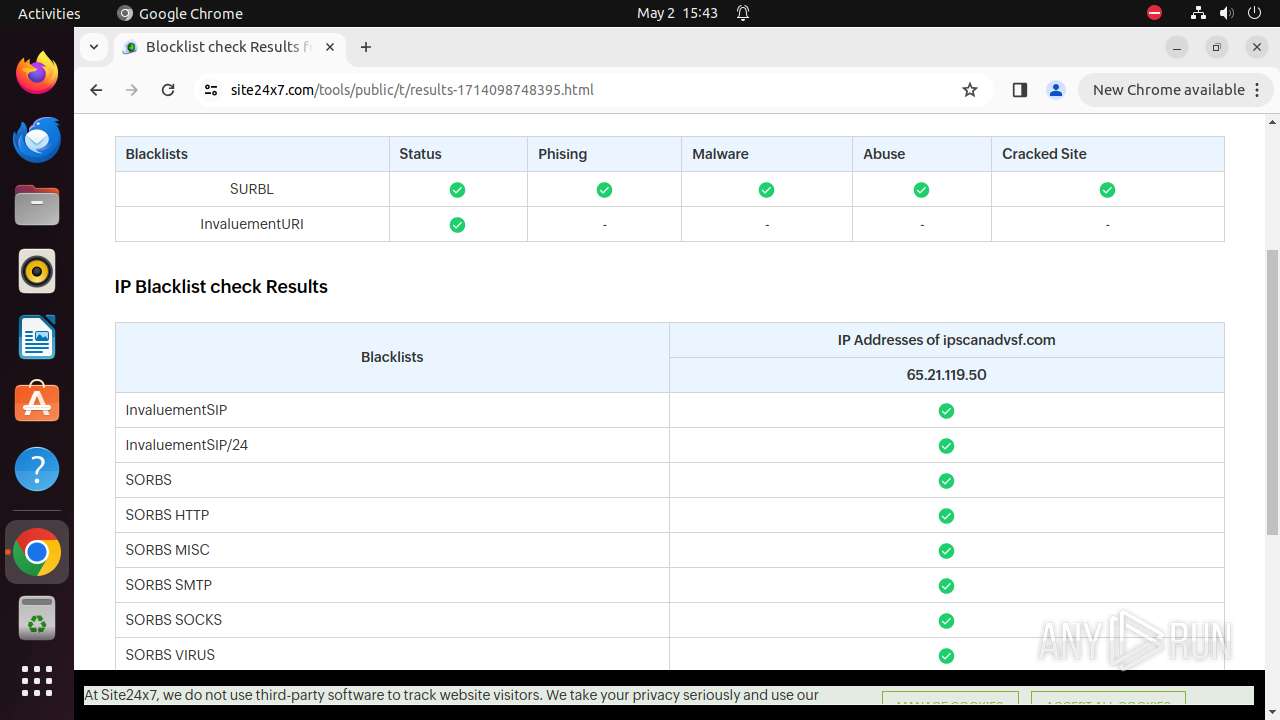Screen dimensions: 1280x720
Task: Open the Chrome profile avatar
Action: pyautogui.click(x=1056, y=90)
